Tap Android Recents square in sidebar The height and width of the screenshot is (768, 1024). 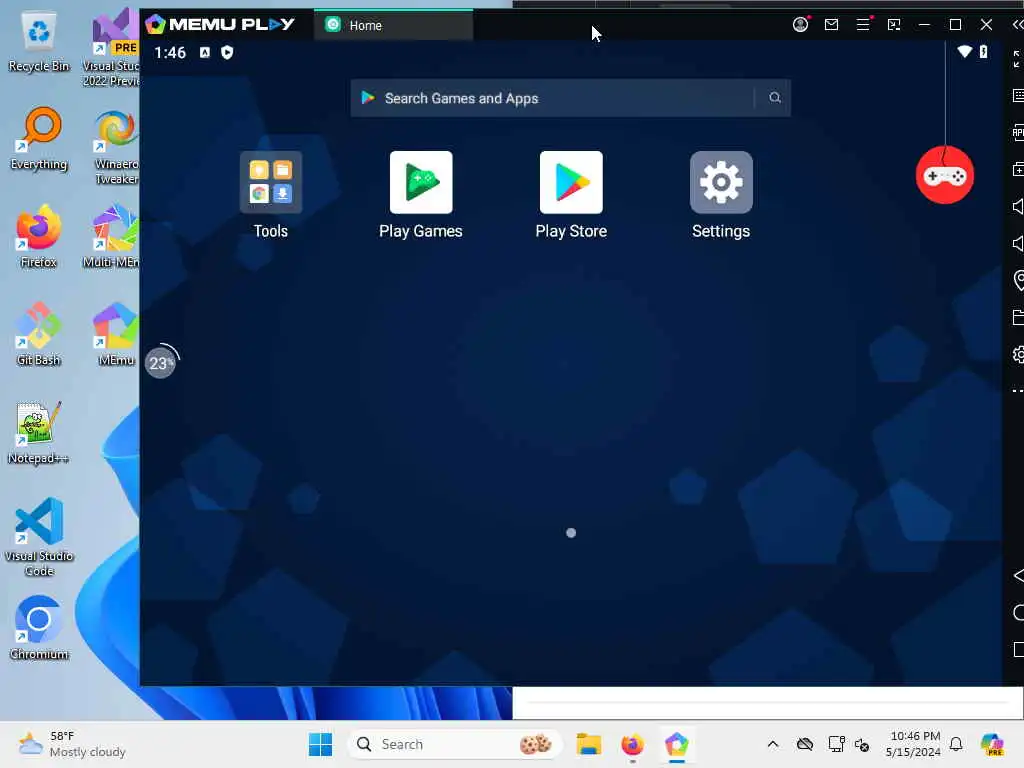pos(1018,650)
